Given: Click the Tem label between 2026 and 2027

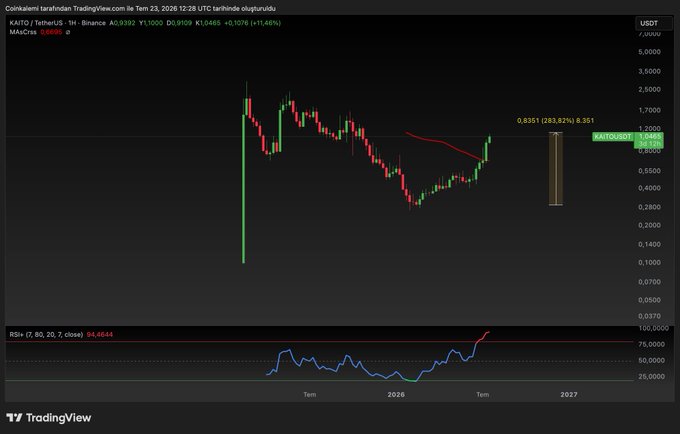Looking at the screenshot, I should 483,395.
